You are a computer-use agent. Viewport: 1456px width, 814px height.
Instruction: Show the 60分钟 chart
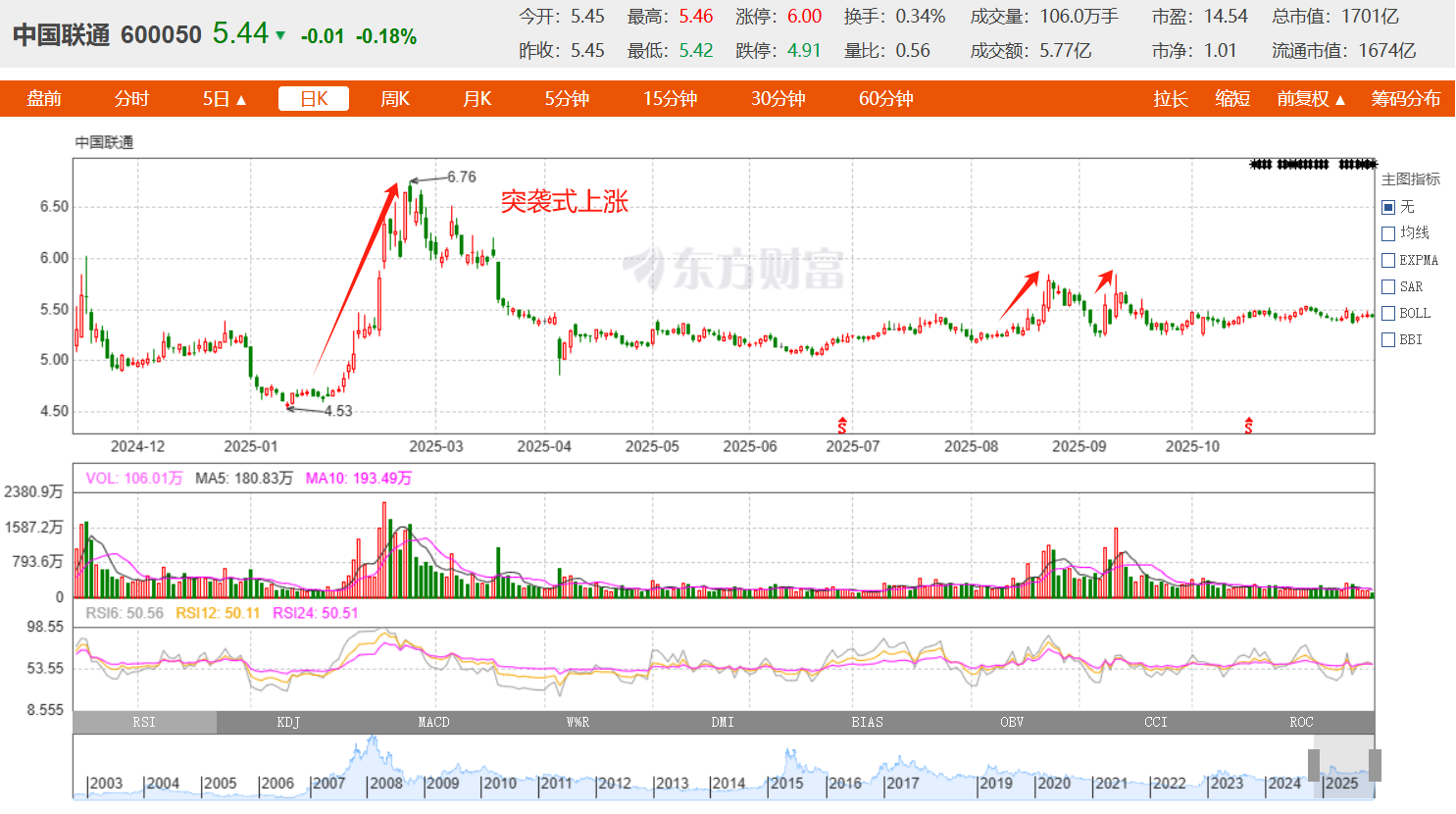pyautogui.click(x=886, y=99)
